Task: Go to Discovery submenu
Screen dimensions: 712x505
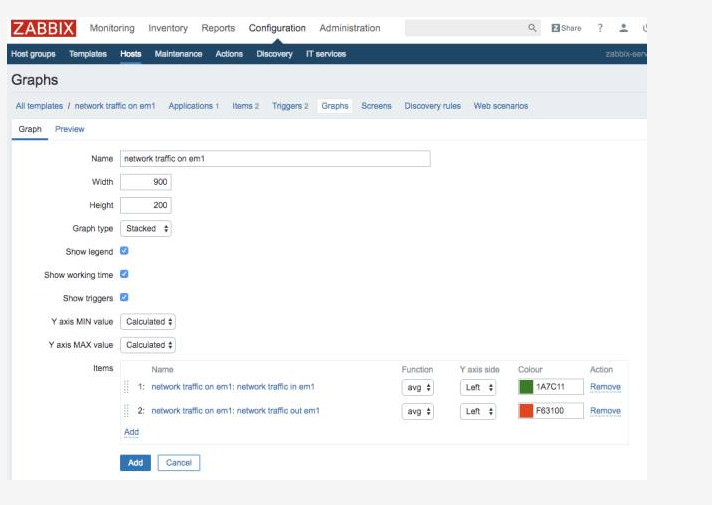Action: [274, 54]
